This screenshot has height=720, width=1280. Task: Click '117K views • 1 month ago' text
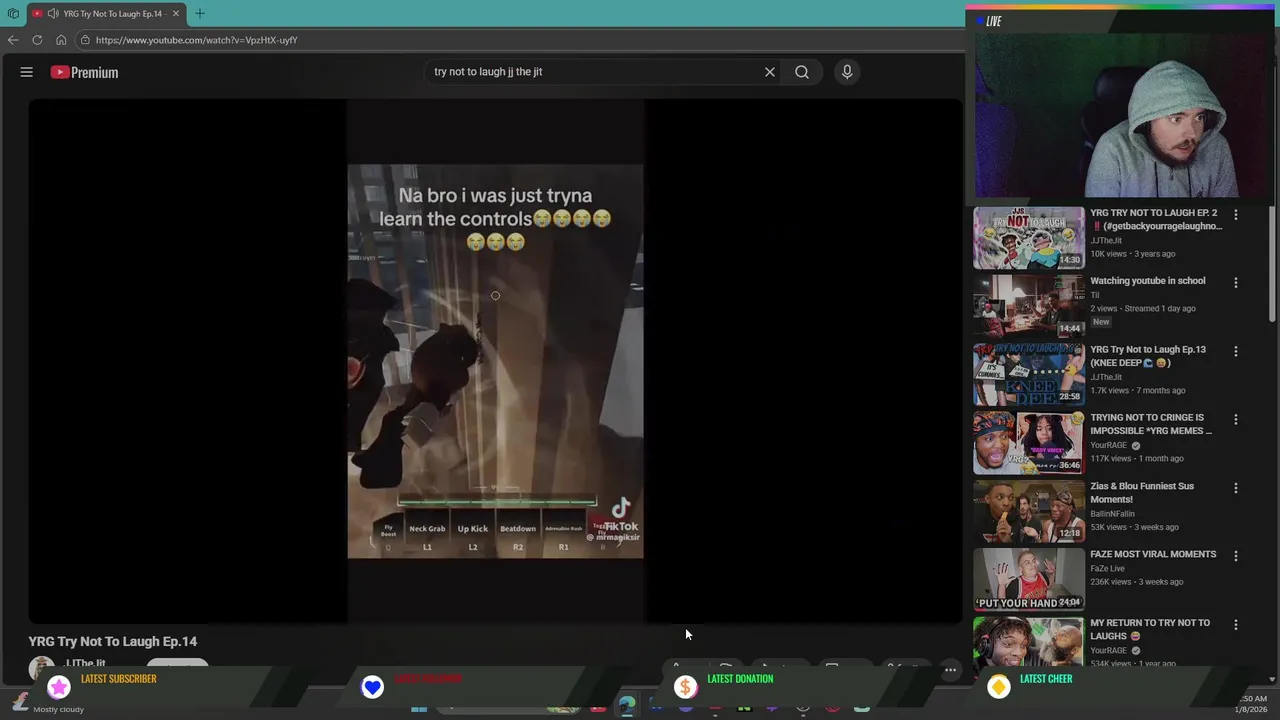pos(1136,458)
